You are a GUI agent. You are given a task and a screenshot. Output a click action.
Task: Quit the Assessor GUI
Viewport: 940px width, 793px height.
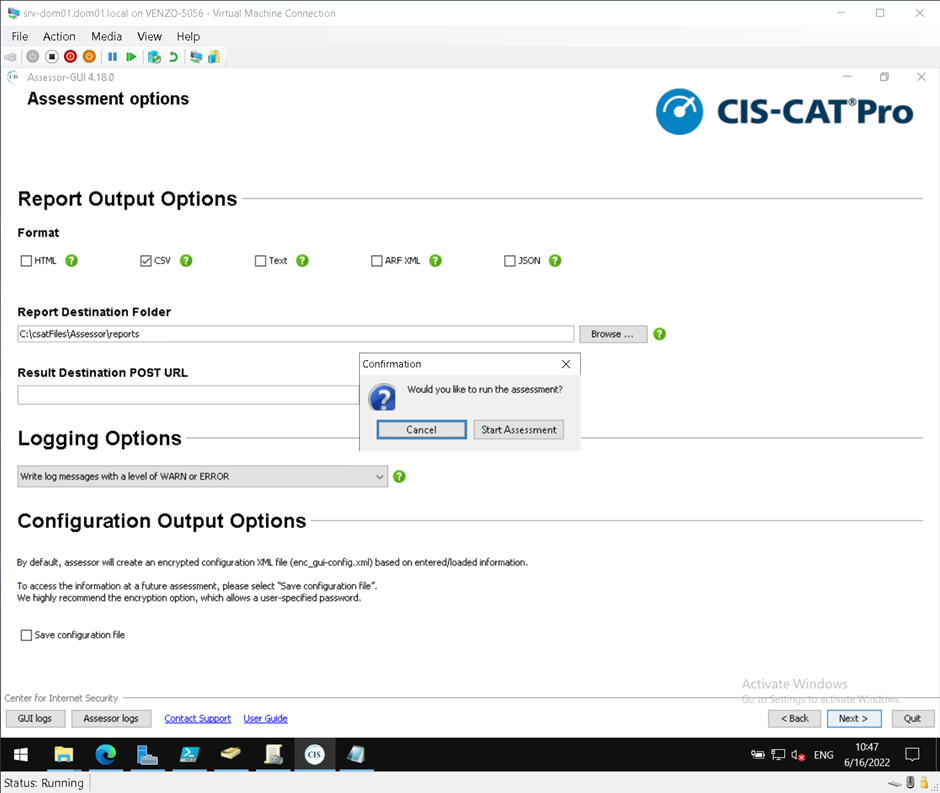tap(913, 719)
